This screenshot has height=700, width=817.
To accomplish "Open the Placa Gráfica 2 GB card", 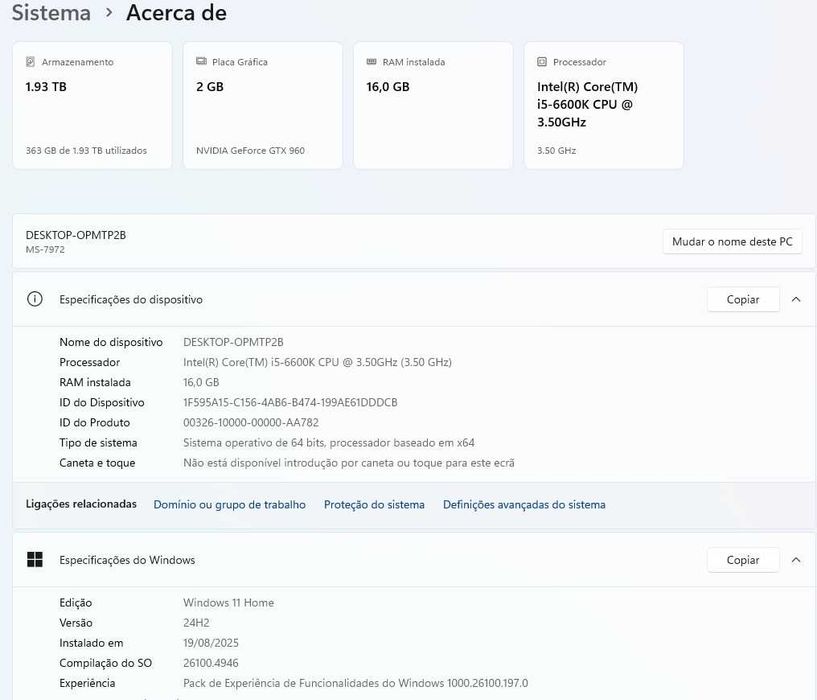I will point(263,105).
